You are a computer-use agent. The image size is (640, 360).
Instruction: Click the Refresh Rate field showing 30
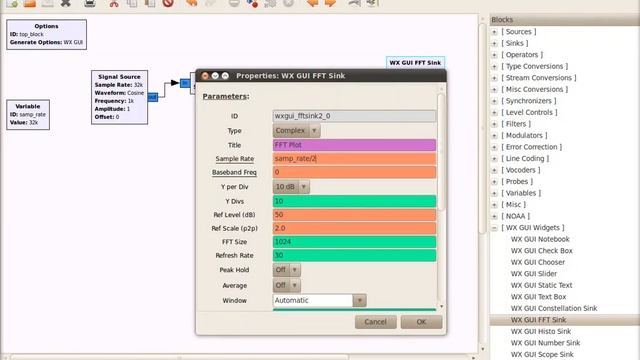[354, 255]
